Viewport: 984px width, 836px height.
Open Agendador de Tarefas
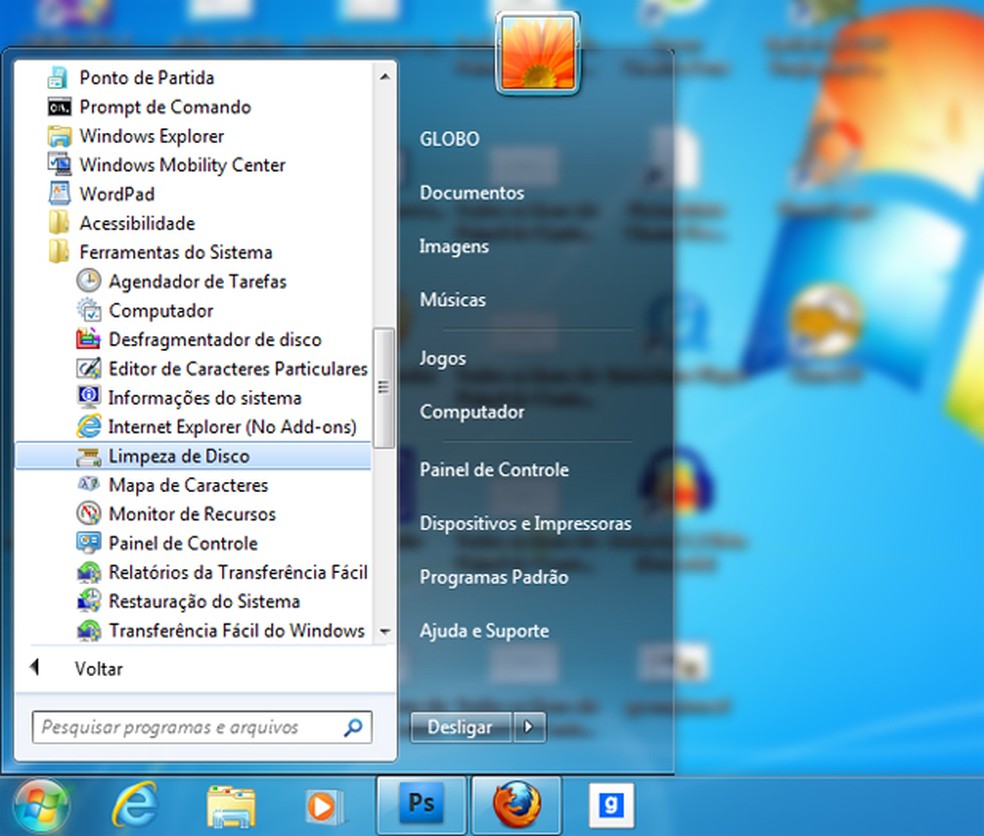pos(197,282)
